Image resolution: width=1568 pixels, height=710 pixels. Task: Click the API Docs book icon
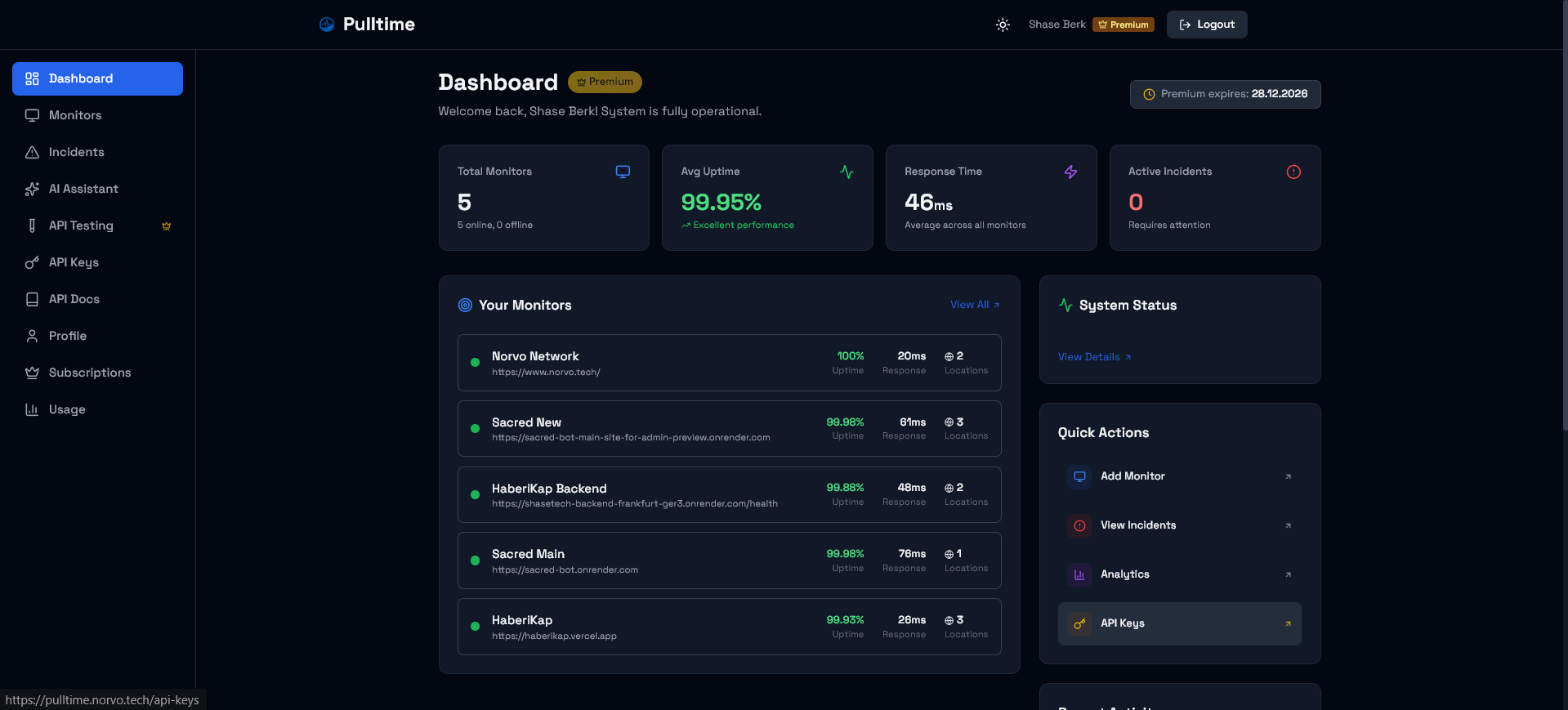pos(32,299)
